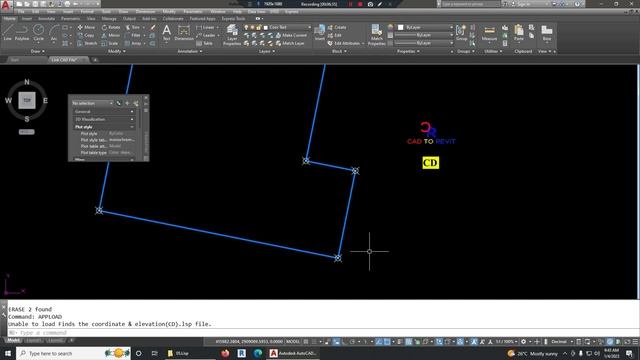Open the No selection dropdown in Properties palette

[92, 103]
